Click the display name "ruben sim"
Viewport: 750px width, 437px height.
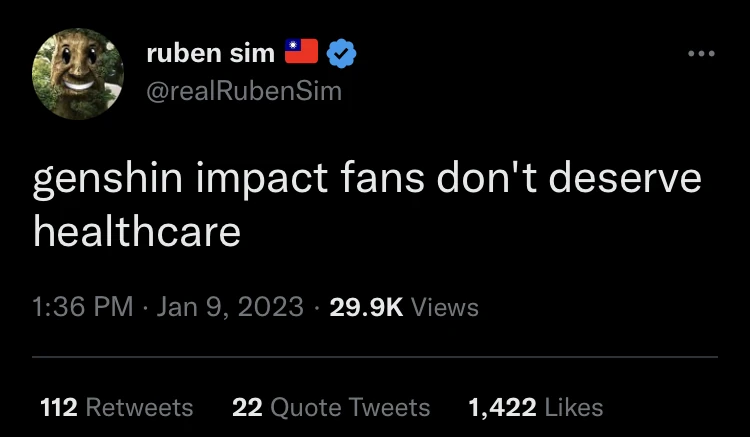211,54
